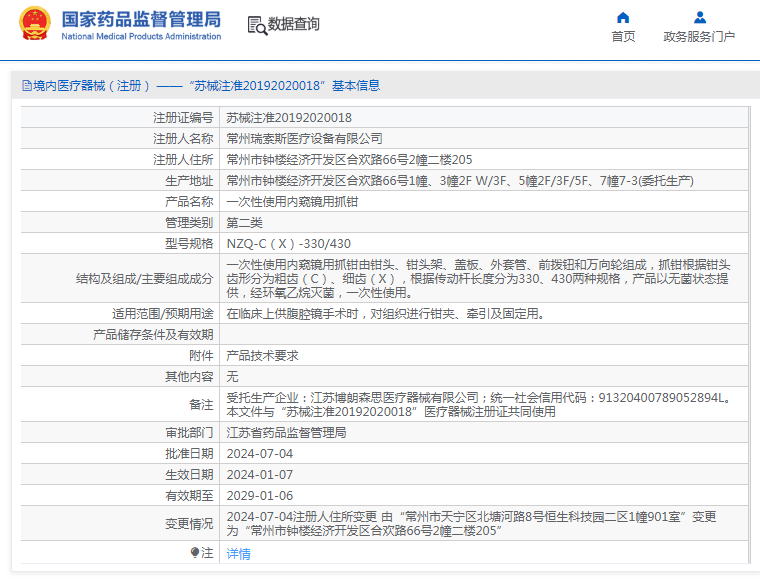The height and width of the screenshot is (580, 760).
Task: Click the 产品储存条件及有效期 label
Action: pyautogui.click(x=153, y=335)
